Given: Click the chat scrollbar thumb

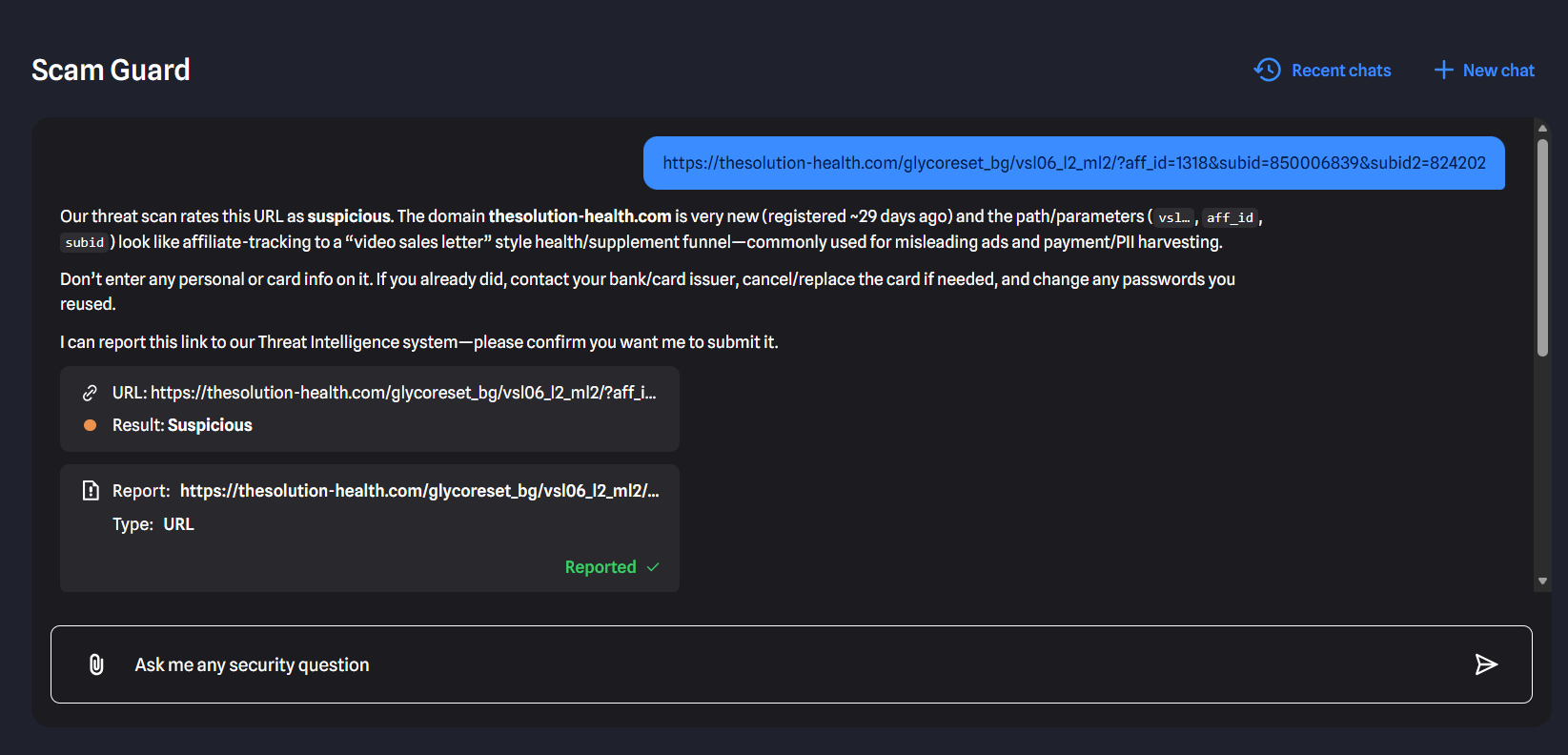Looking at the screenshot, I should (x=1542, y=248).
